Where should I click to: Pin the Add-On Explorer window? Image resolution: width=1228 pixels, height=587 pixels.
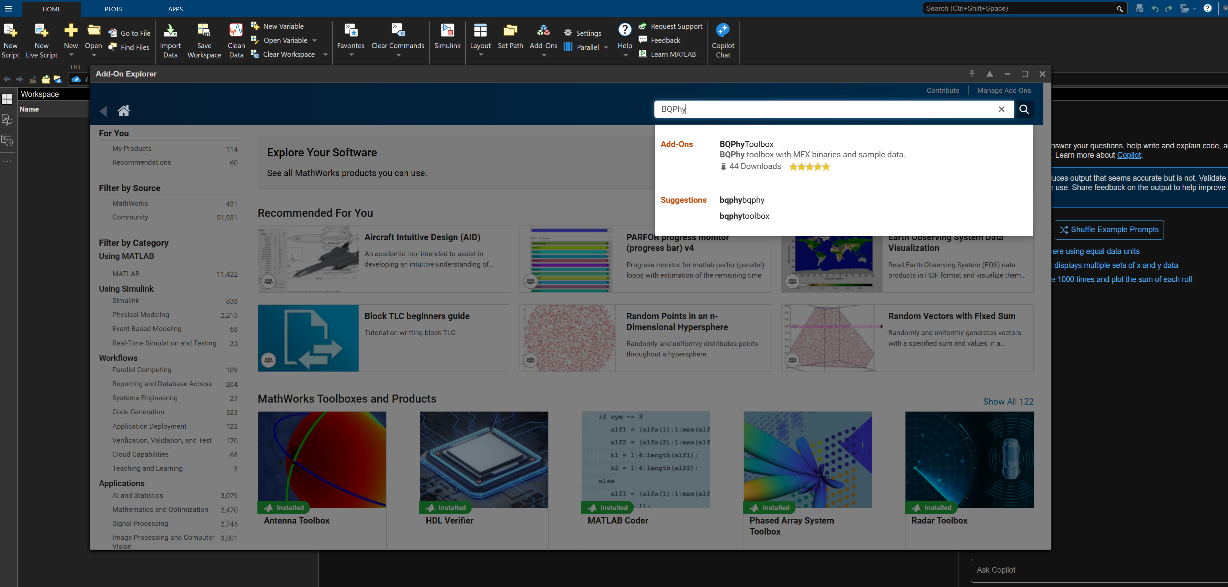tap(971, 74)
